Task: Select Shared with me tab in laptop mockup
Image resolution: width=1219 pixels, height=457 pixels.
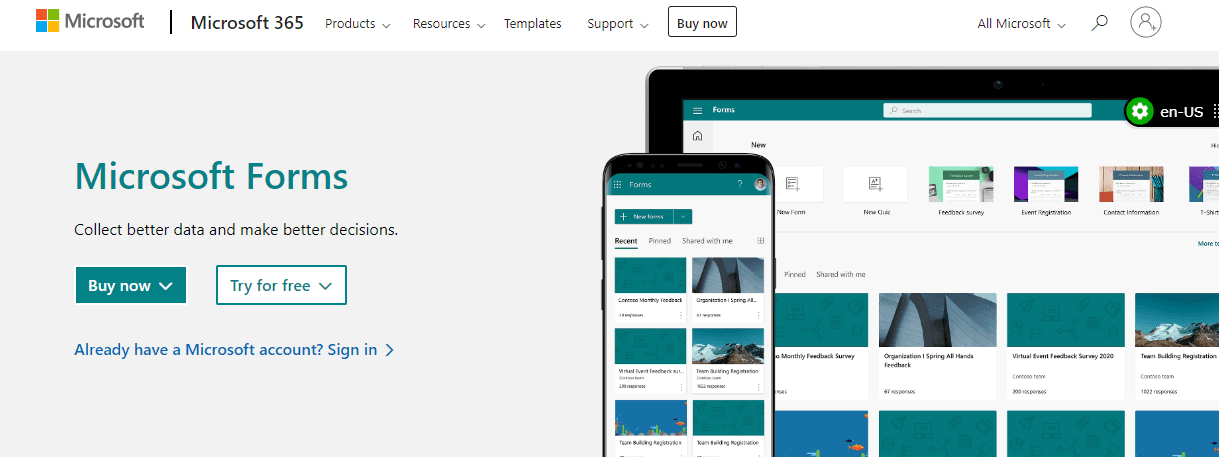Action: 841,274
